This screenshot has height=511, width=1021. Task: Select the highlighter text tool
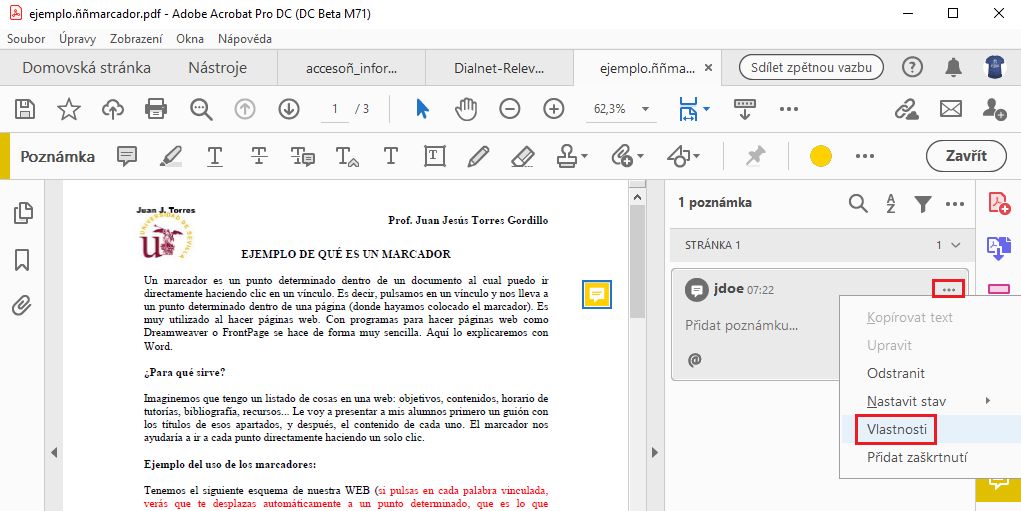170,156
